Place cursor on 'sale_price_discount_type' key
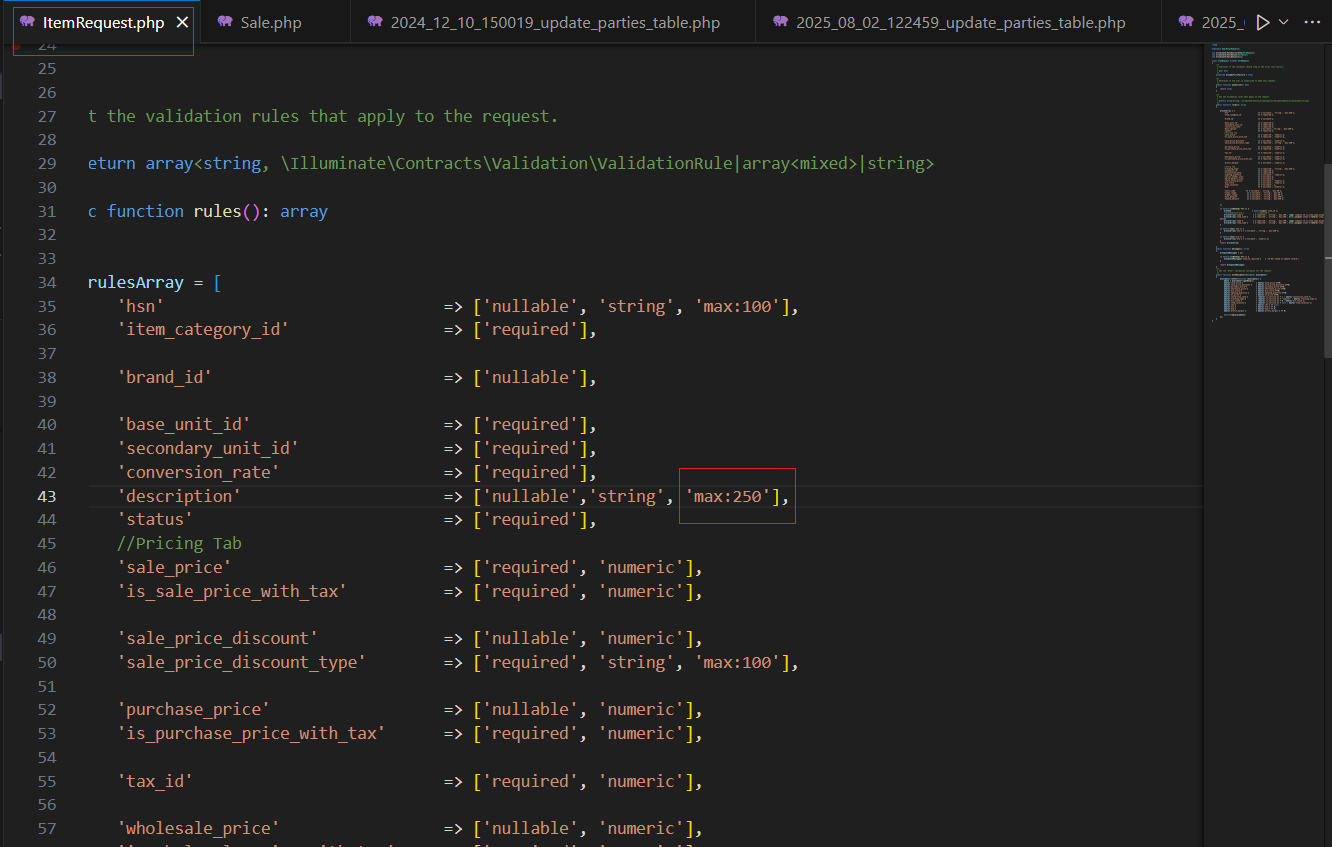The height and width of the screenshot is (847, 1332). coord(242,662)
